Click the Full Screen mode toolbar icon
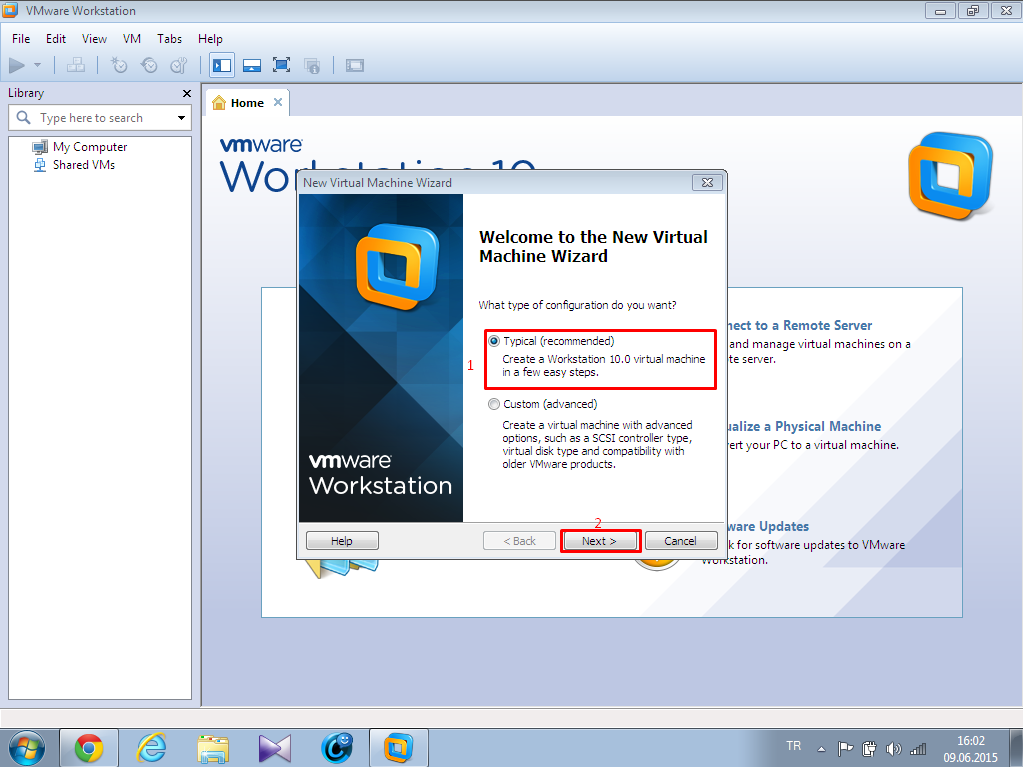The height and width of the screenshot is (767, 1023). (281, 65)
